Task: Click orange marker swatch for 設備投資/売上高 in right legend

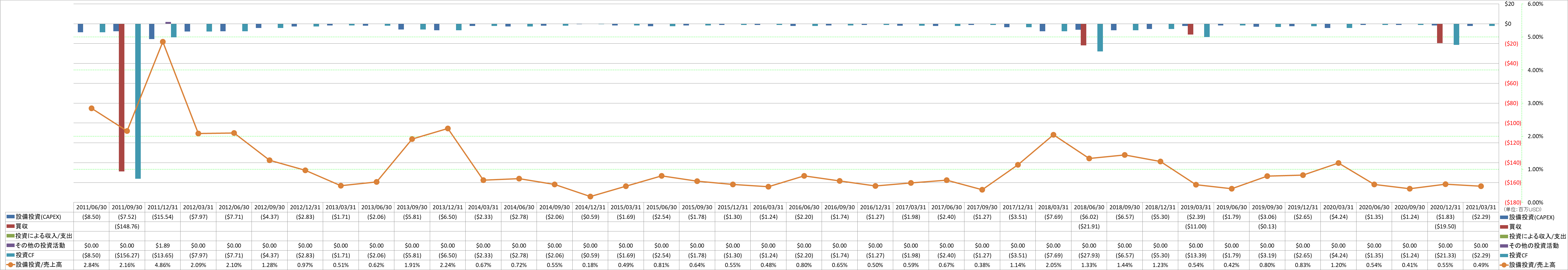Action: [x=1504, y=265]
